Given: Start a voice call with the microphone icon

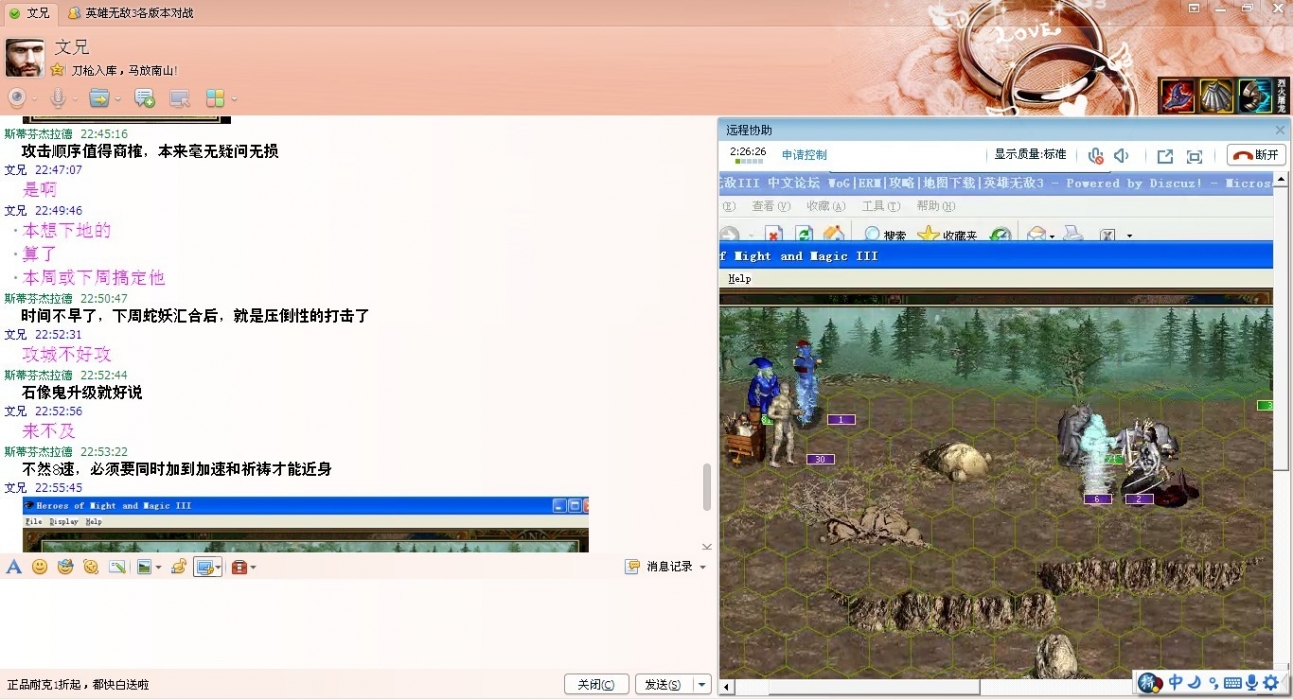Looking at the screenshot, I should click(x=58, y=98).
